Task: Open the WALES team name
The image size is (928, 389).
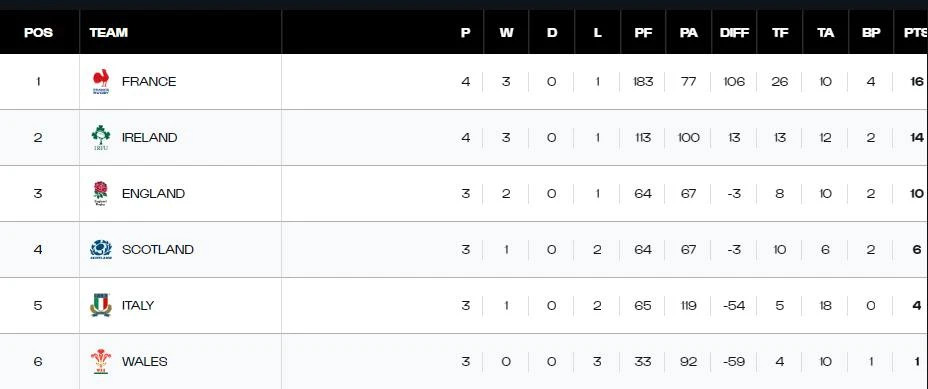Action: coord(144,361)
